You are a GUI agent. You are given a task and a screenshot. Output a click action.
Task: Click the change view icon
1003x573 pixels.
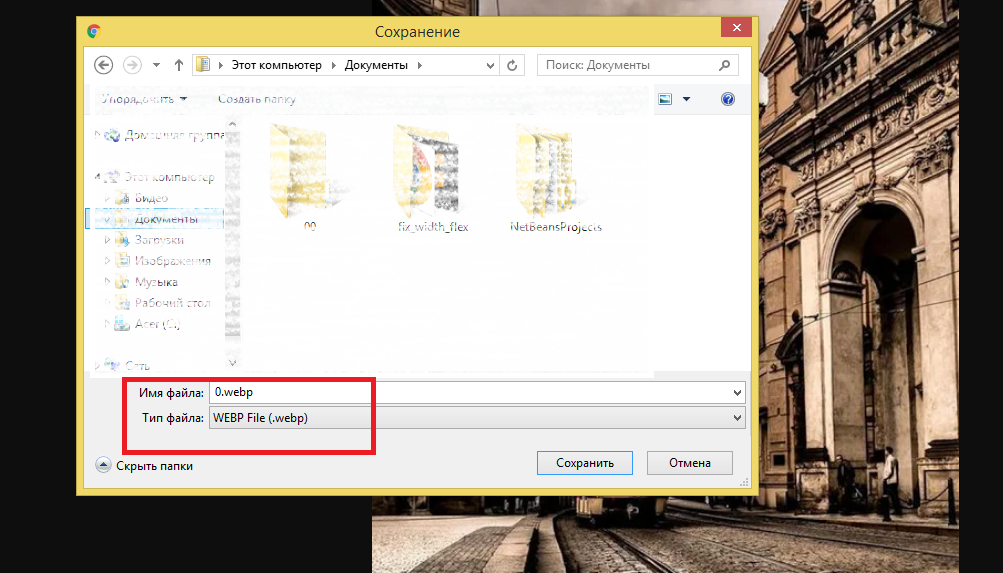(665, 99)
